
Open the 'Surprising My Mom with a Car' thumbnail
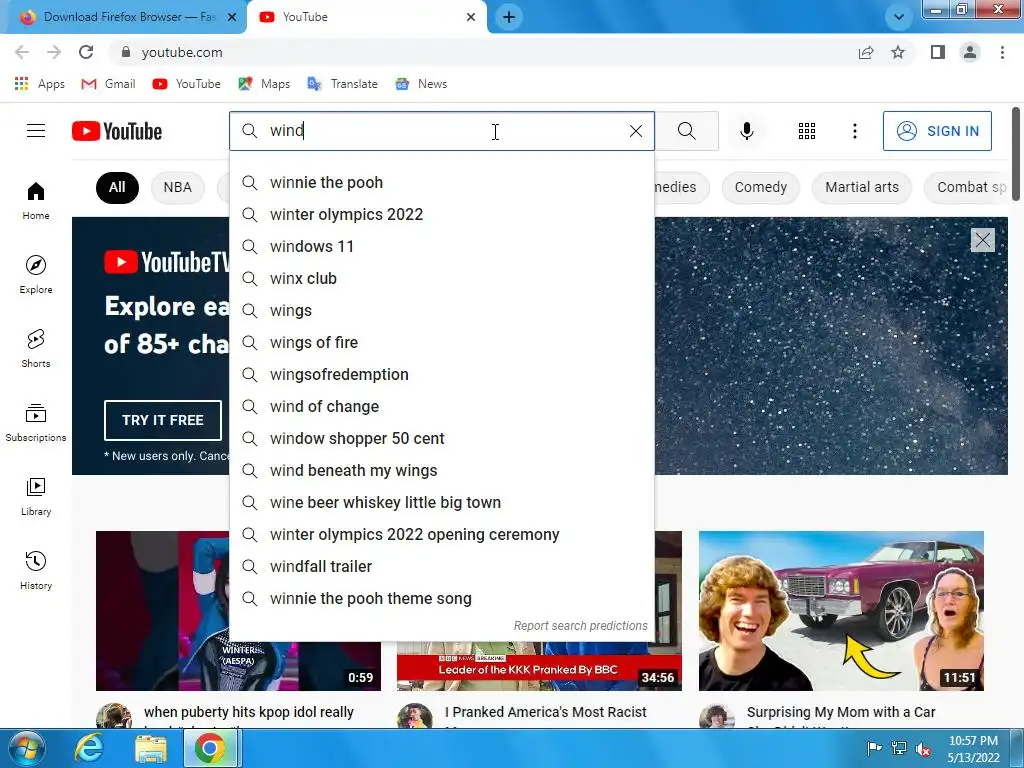841,611
